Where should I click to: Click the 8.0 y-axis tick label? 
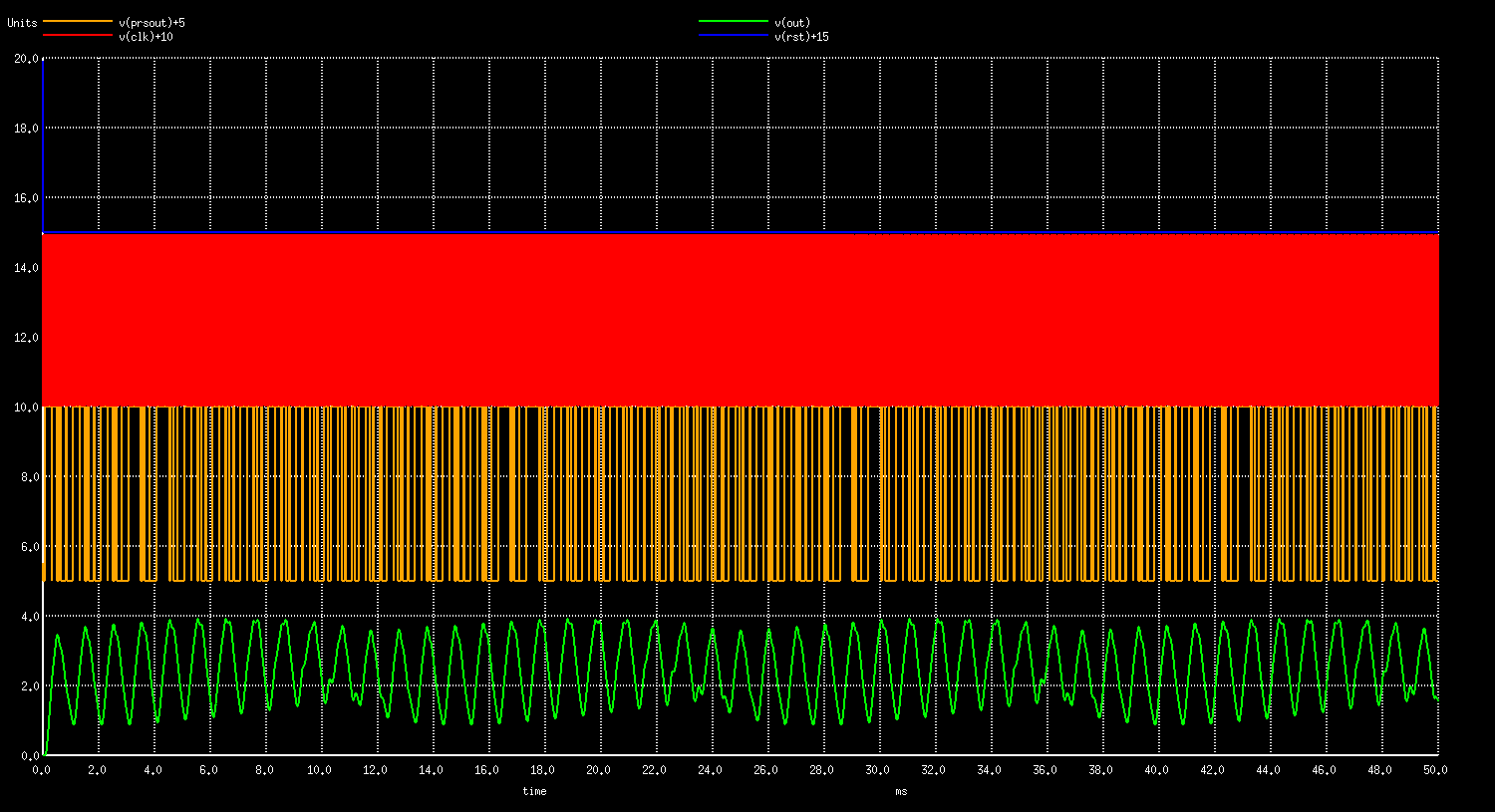click(29, 477)
